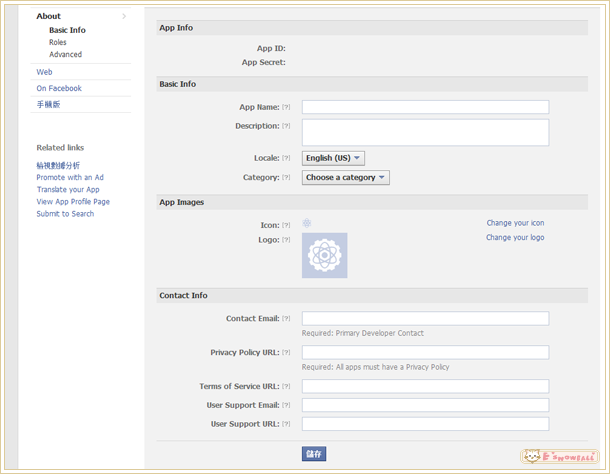Viewport: 610px width, 474px height.
Task: Click the Promote with an Ad link
Action: pos(70,177)
